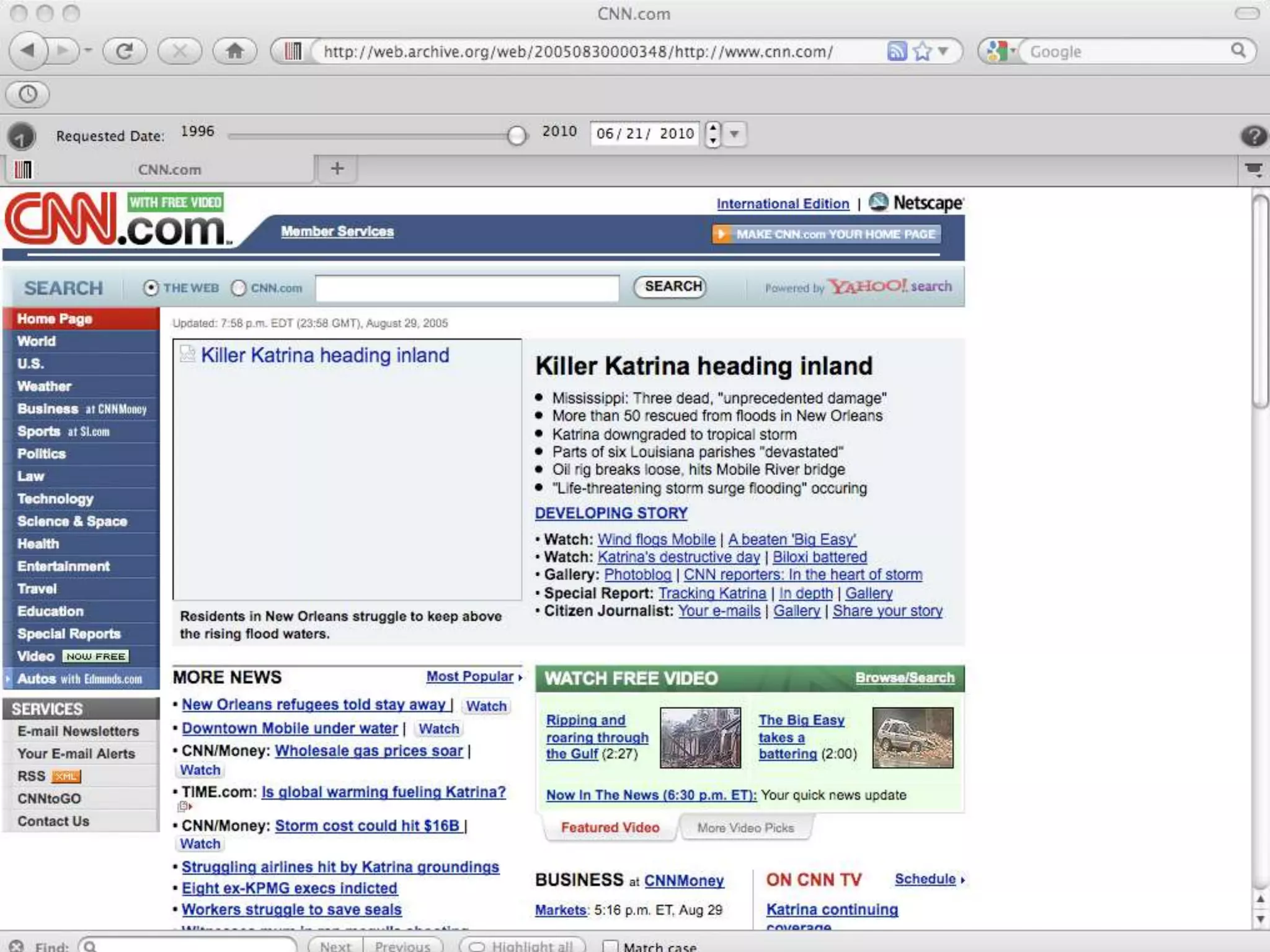Click the yellow-labeled SEARCH button
This screenshot has width=1270, height=952.
[x=670, y=286]
